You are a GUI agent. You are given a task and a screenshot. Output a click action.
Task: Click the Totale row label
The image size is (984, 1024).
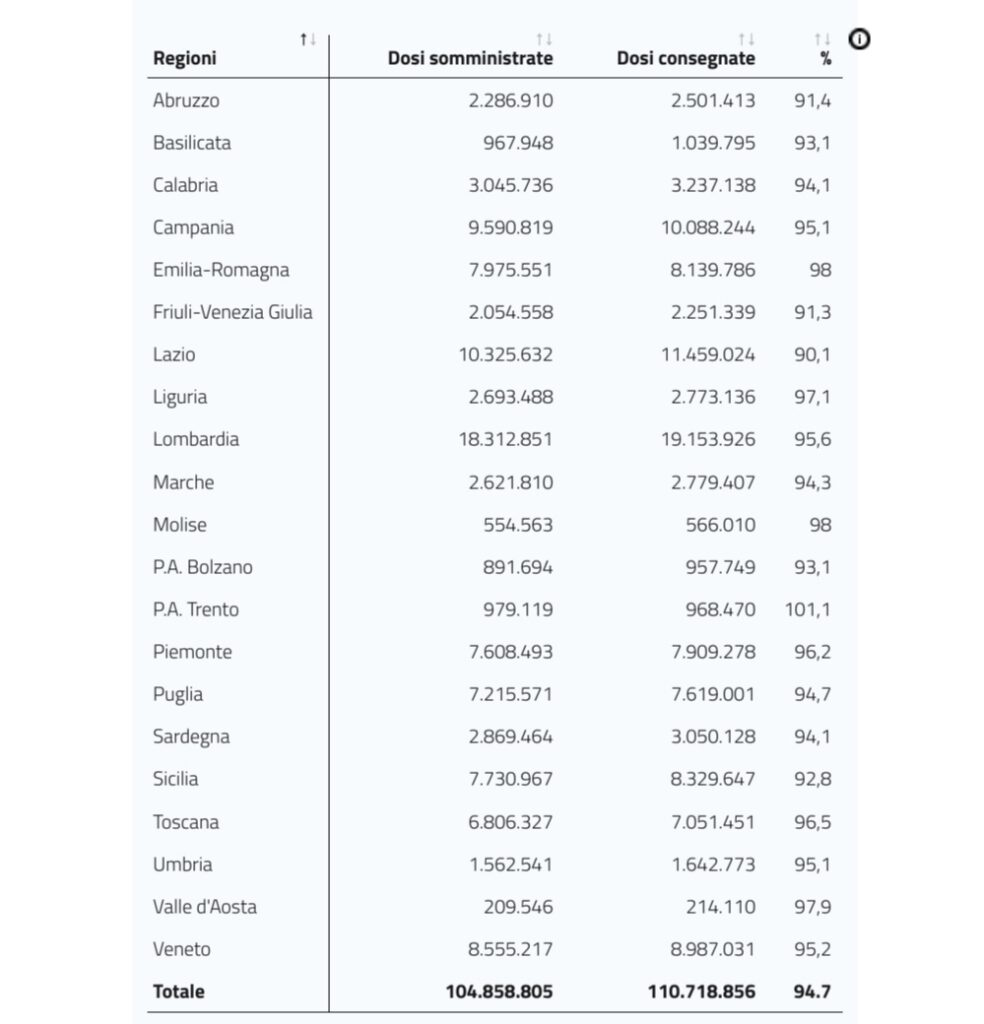click(x=178, y=991)
